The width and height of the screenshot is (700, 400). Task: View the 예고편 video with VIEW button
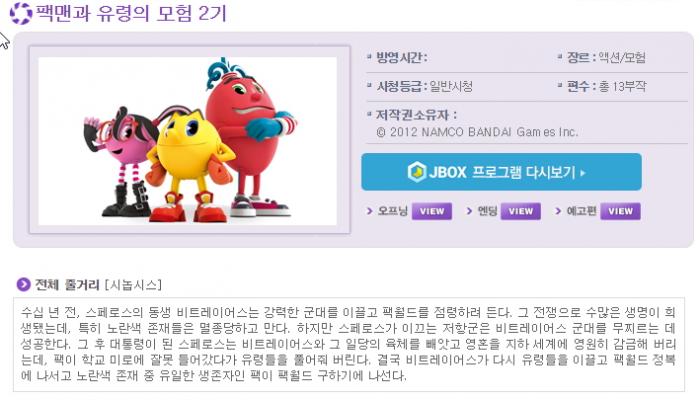(x=620, y=211)
